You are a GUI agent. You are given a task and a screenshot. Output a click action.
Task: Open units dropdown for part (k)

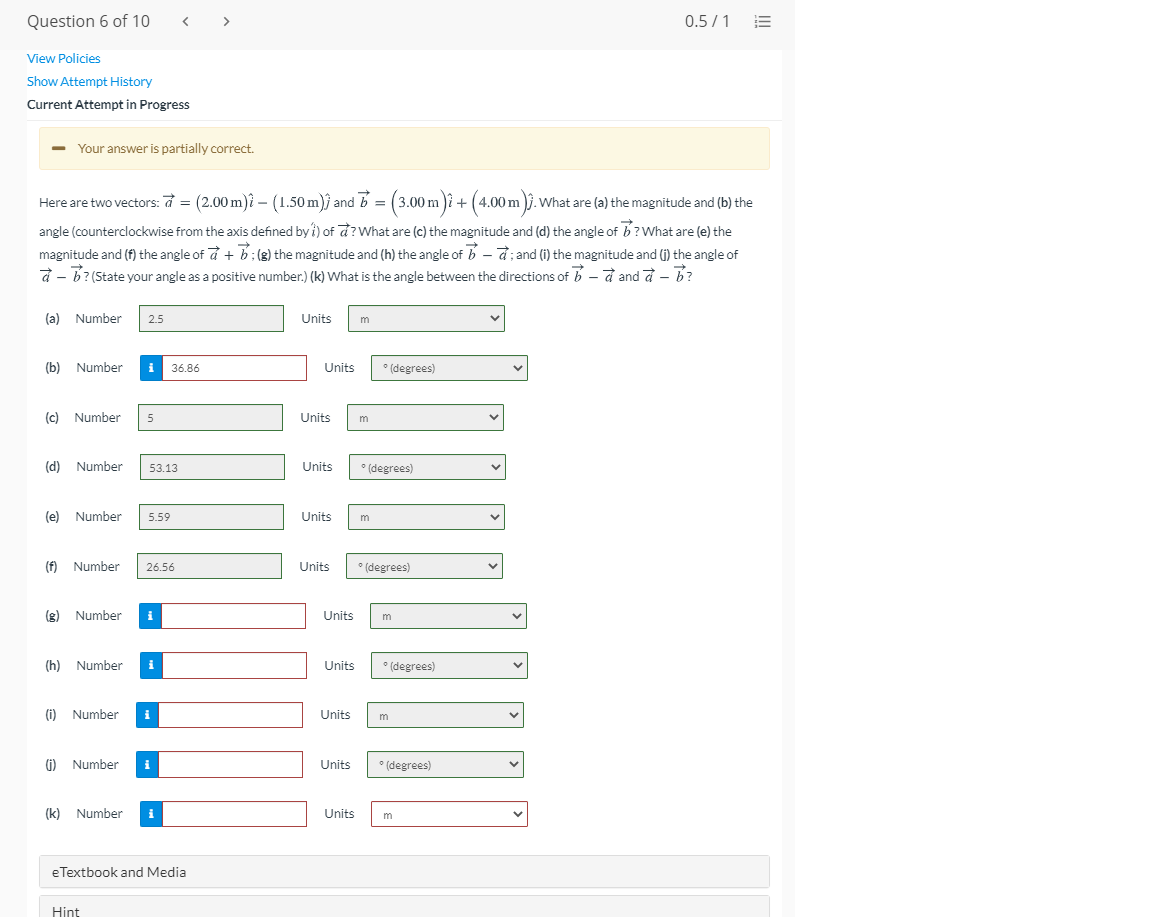[450, 814]
